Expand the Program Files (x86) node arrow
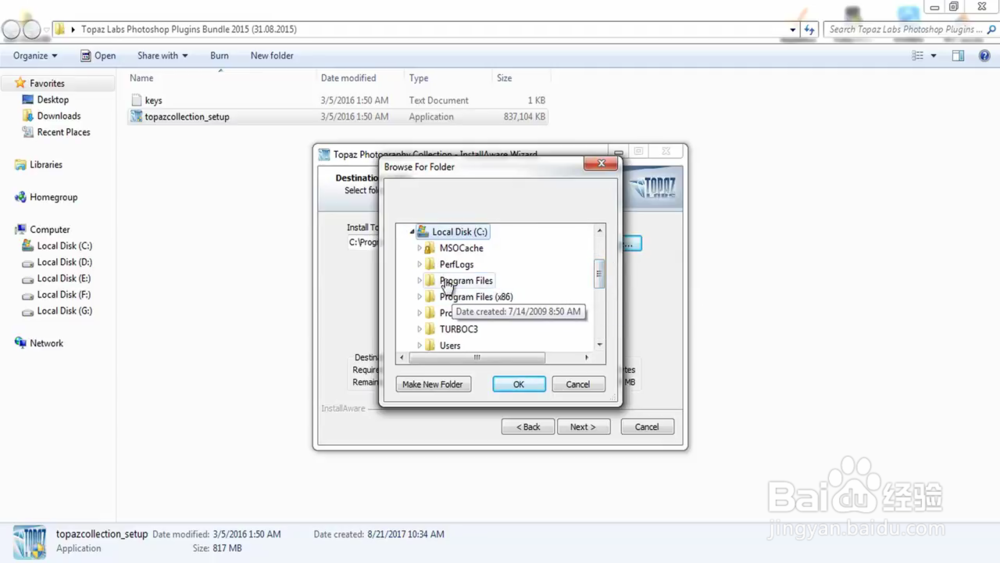1000x563 pixels. [x=419, y=296]
